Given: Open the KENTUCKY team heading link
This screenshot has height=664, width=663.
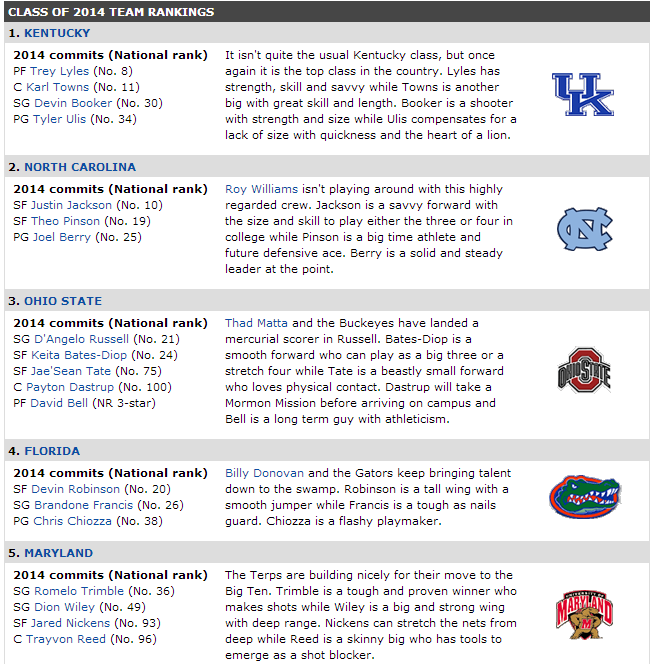Looking at the screenshot, I should click(x=57, y=33).
